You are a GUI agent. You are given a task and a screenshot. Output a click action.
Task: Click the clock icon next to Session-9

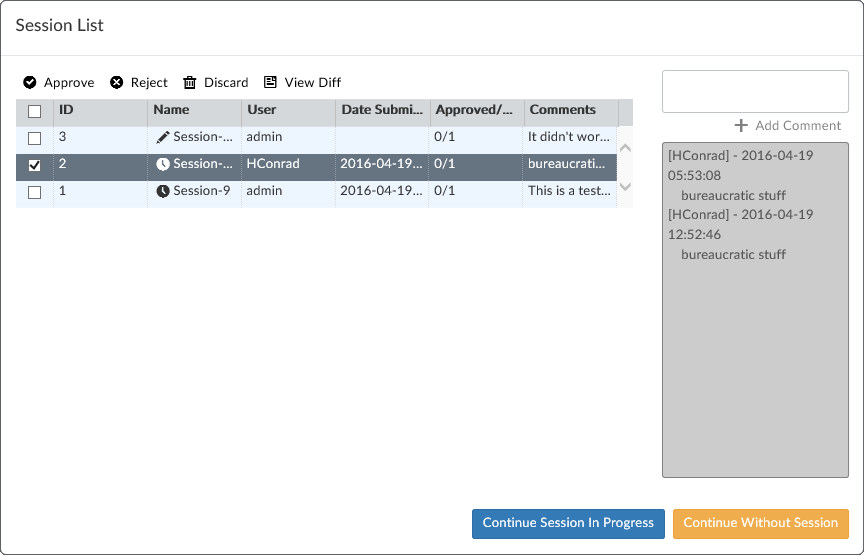(x=163, y=191)
